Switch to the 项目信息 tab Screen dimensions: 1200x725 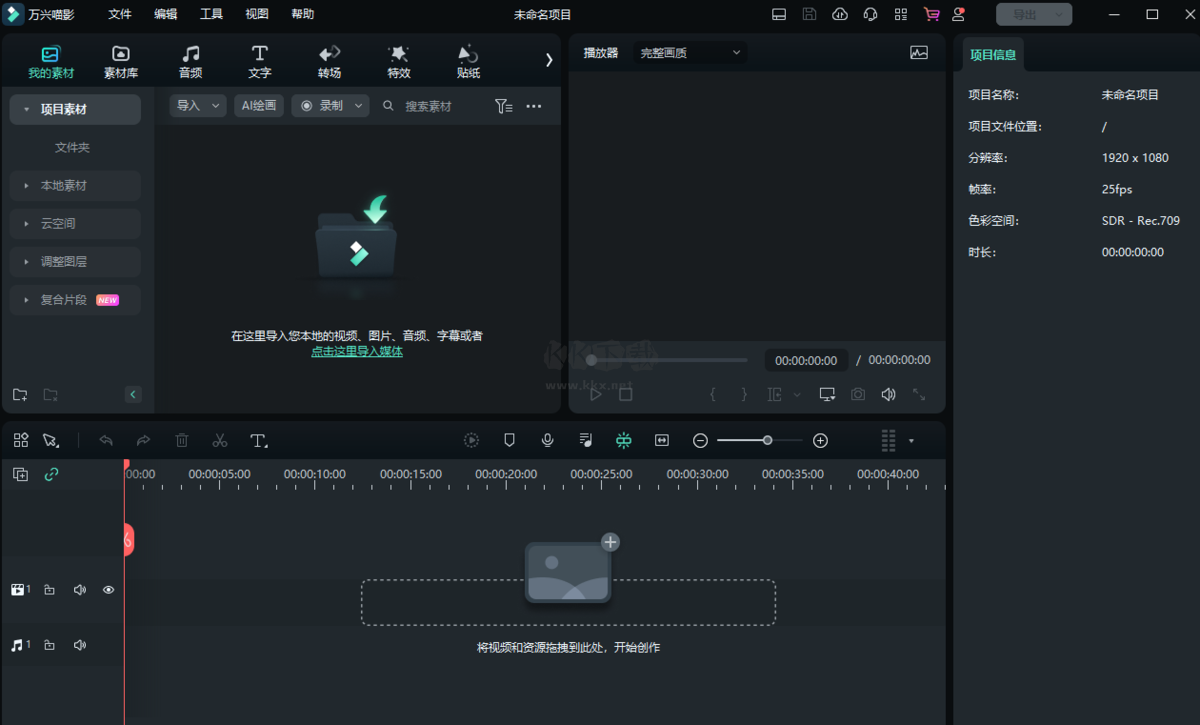(x=993, y=55)
